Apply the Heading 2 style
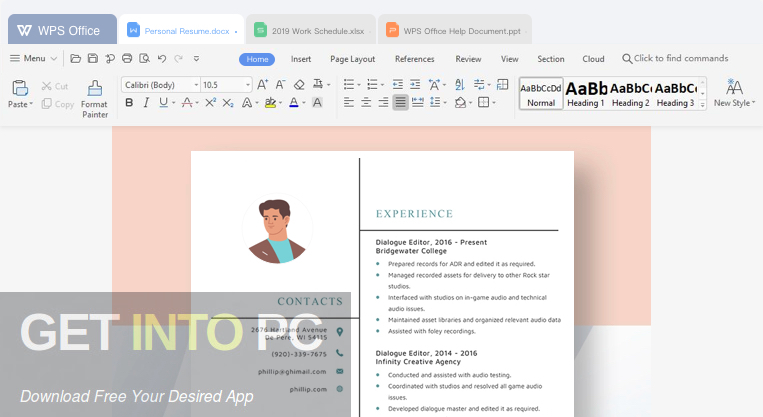This screenshot has width=763, height=417. click(631, 93)
